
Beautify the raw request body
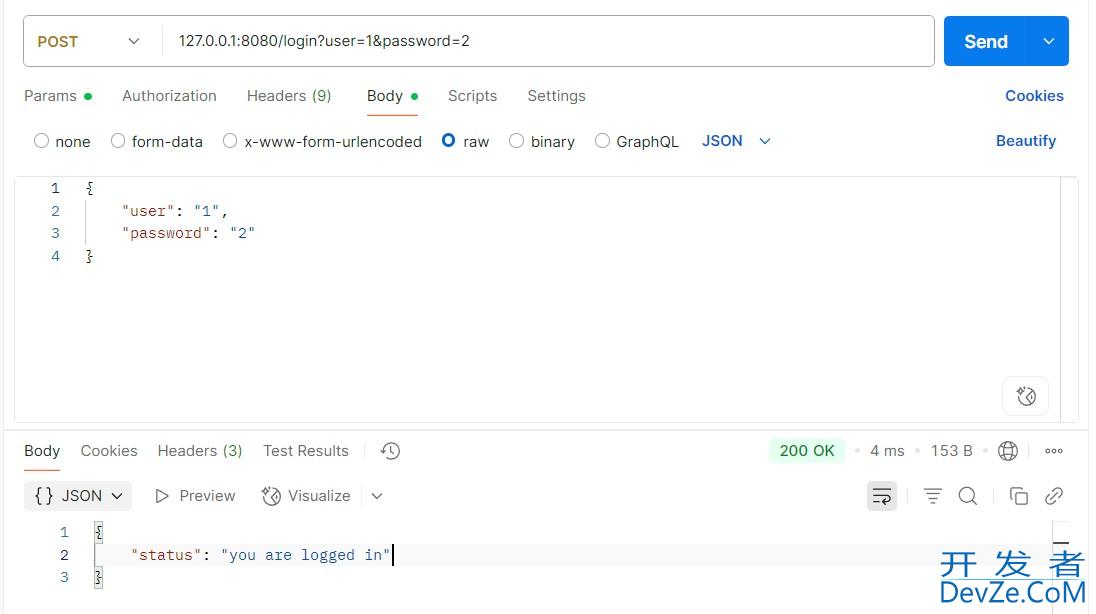click(x=1026, y=140)
